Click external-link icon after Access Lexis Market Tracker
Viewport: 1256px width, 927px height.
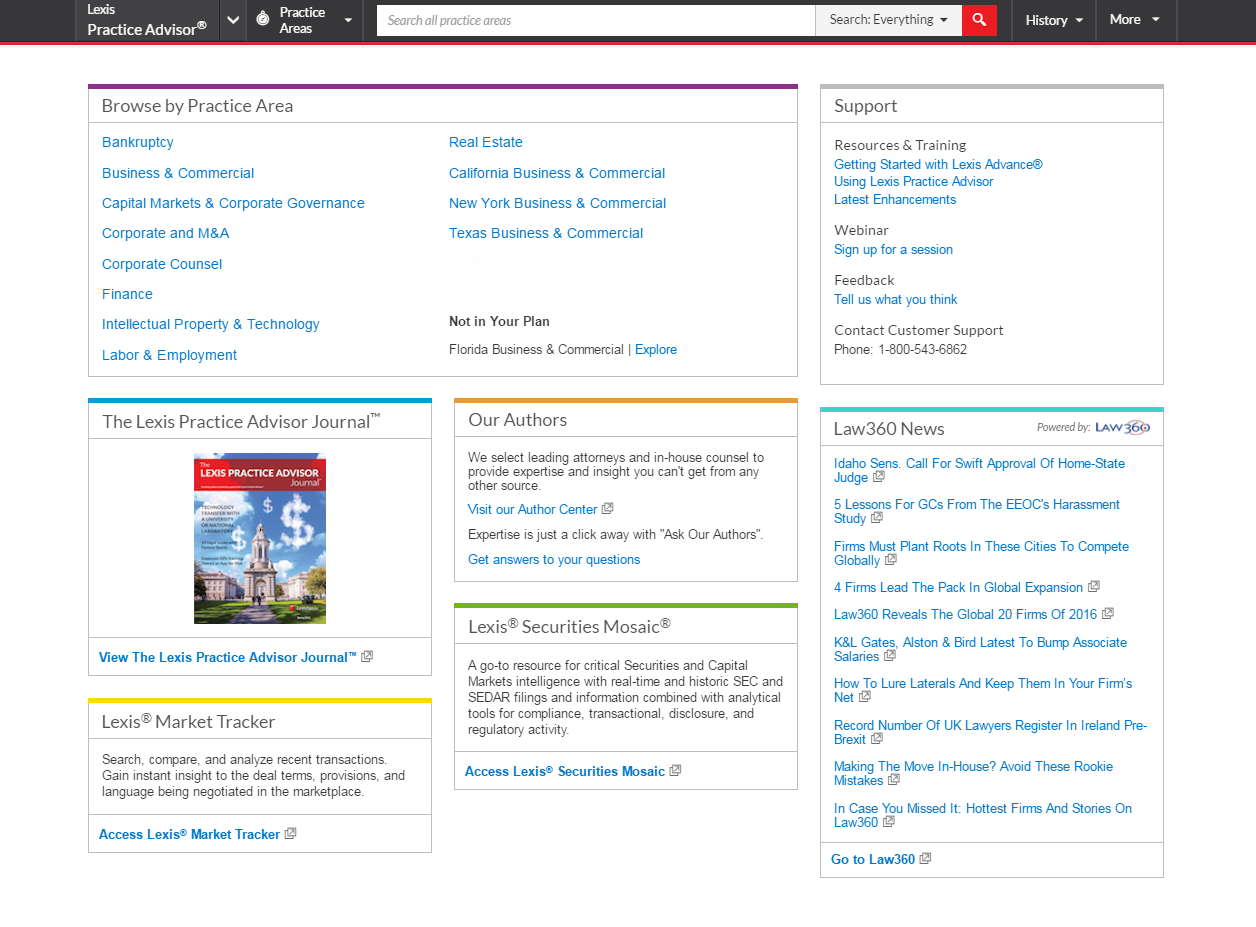click(x=290, y=834)
